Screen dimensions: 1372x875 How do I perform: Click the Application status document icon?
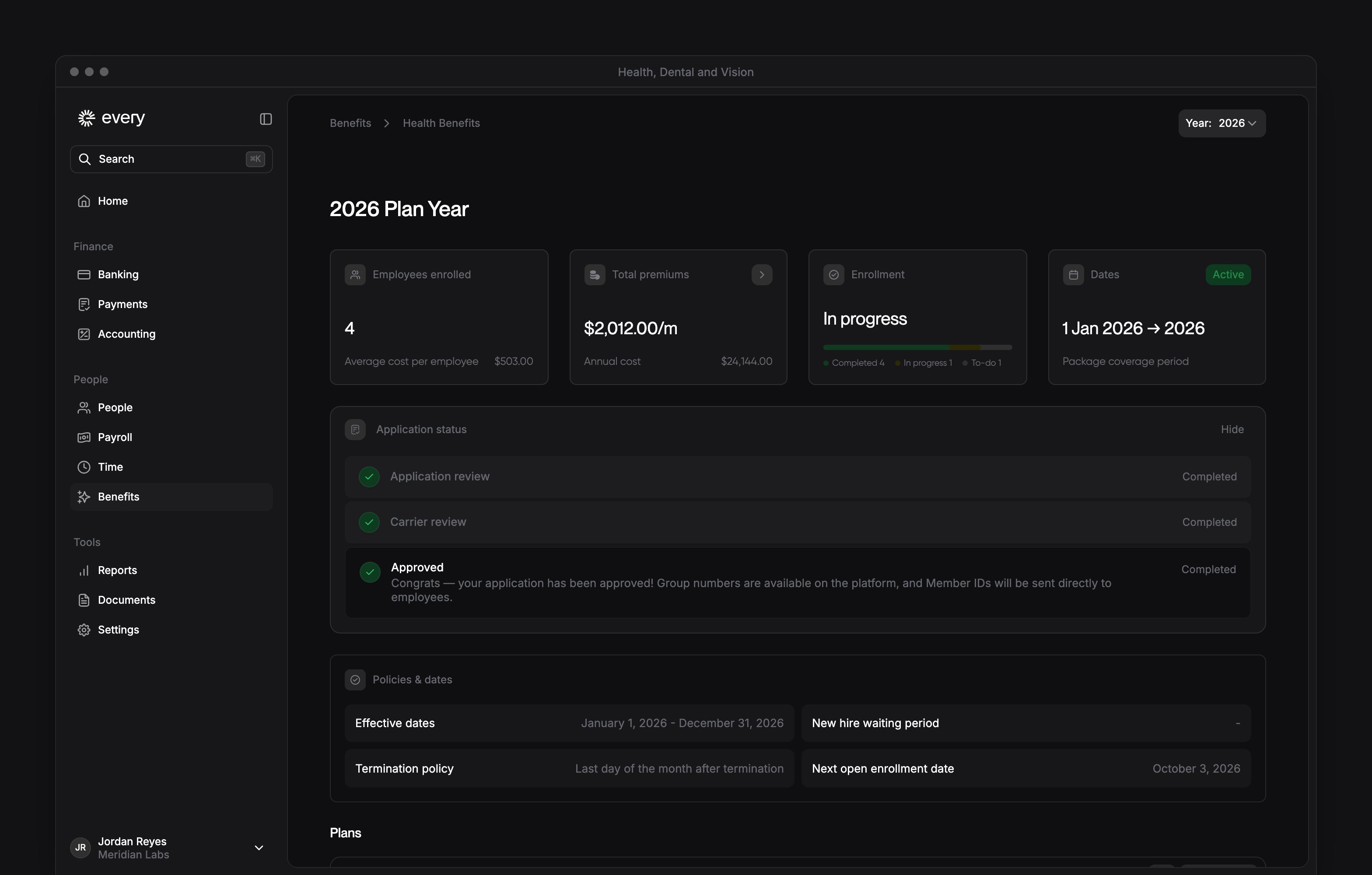pyautogui.click(x=355, y=430)
